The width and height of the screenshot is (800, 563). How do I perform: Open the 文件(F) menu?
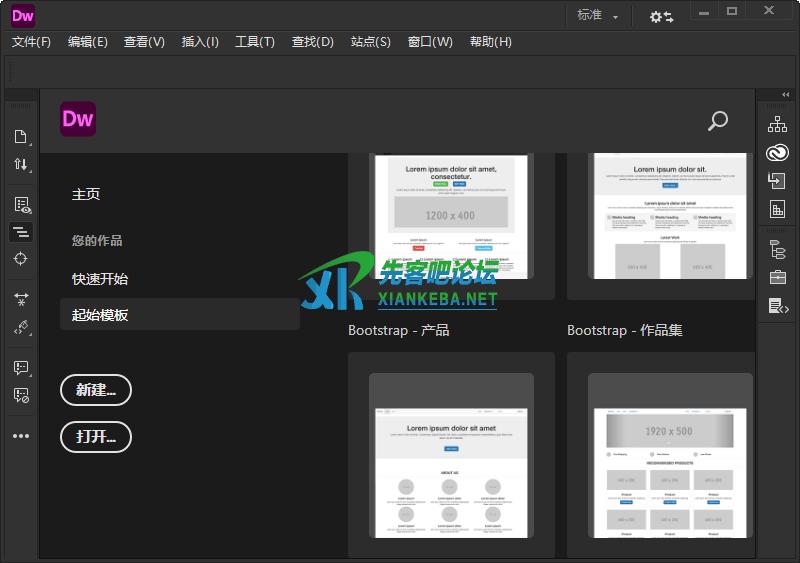[31, 42]
